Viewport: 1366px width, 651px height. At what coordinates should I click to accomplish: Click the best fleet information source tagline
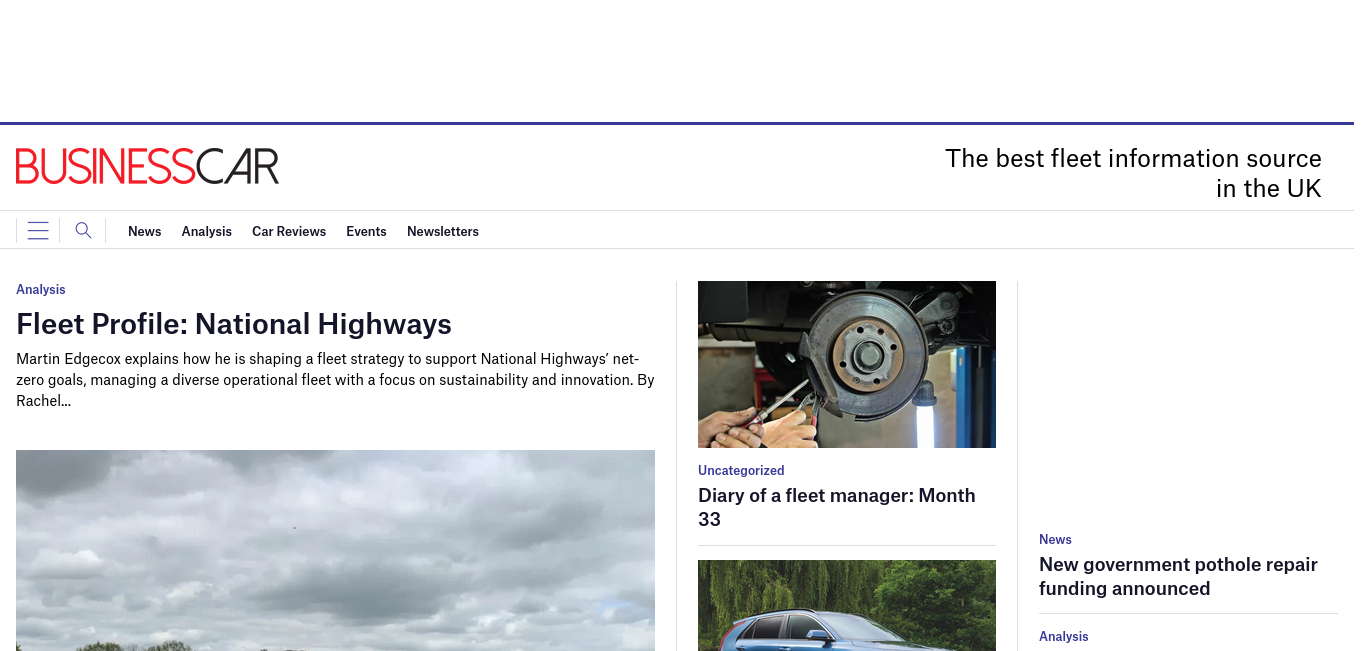point(1133,173)
